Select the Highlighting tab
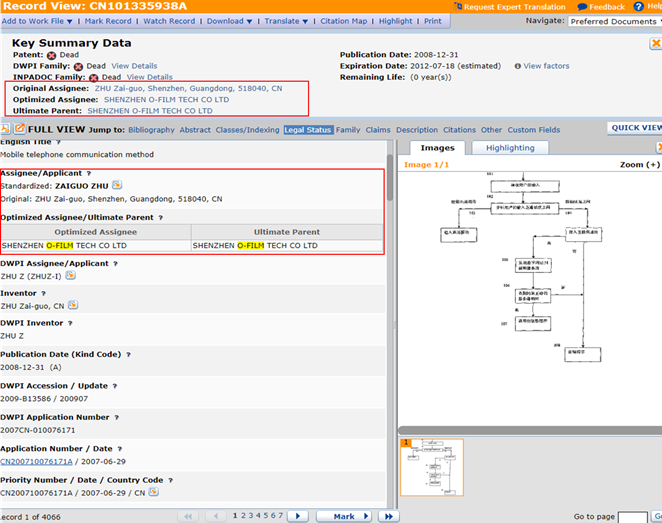The width and height of the screenshot is (662, 523). pyautogui.click(x=510, y=148)
